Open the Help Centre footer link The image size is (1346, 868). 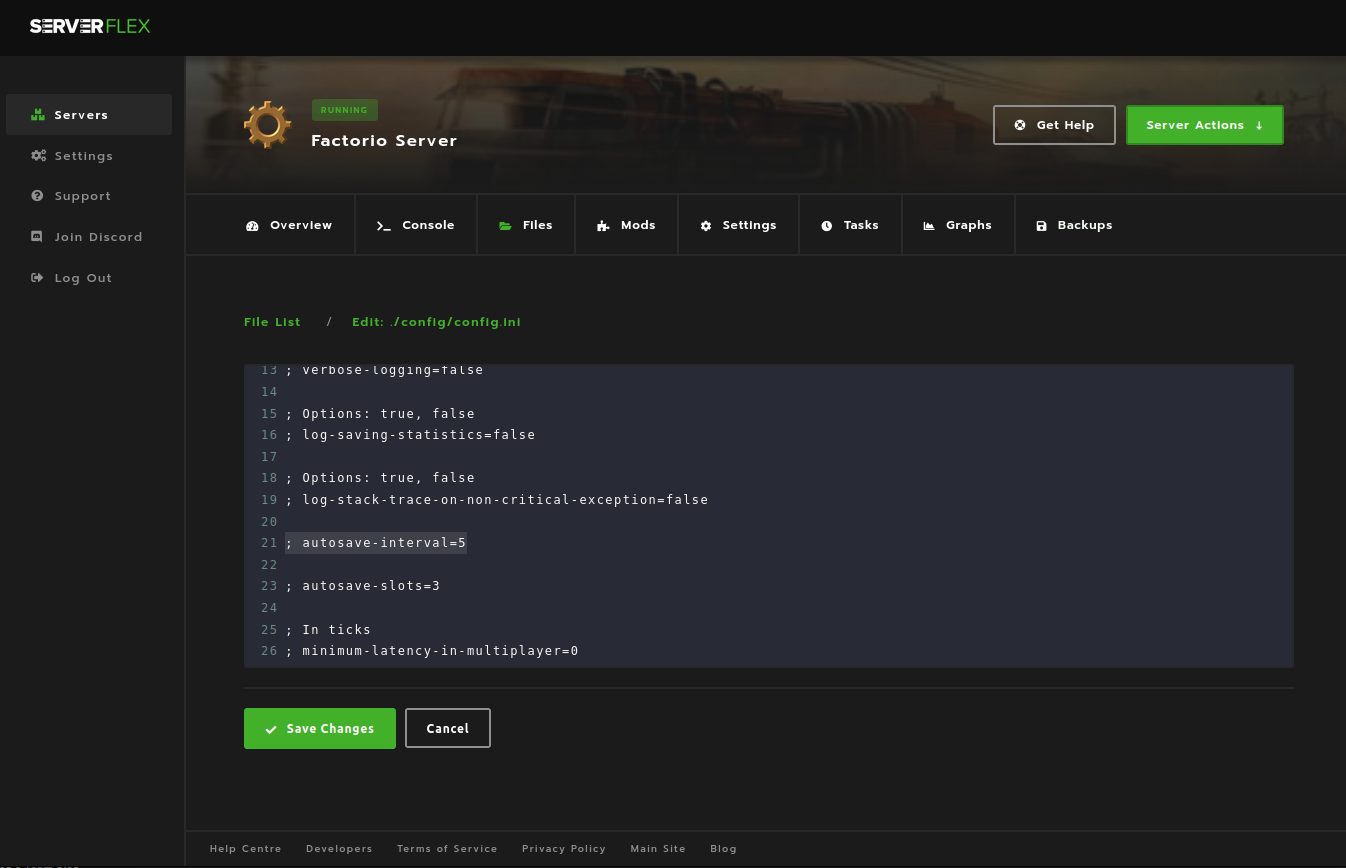click(x=246, y=849)
